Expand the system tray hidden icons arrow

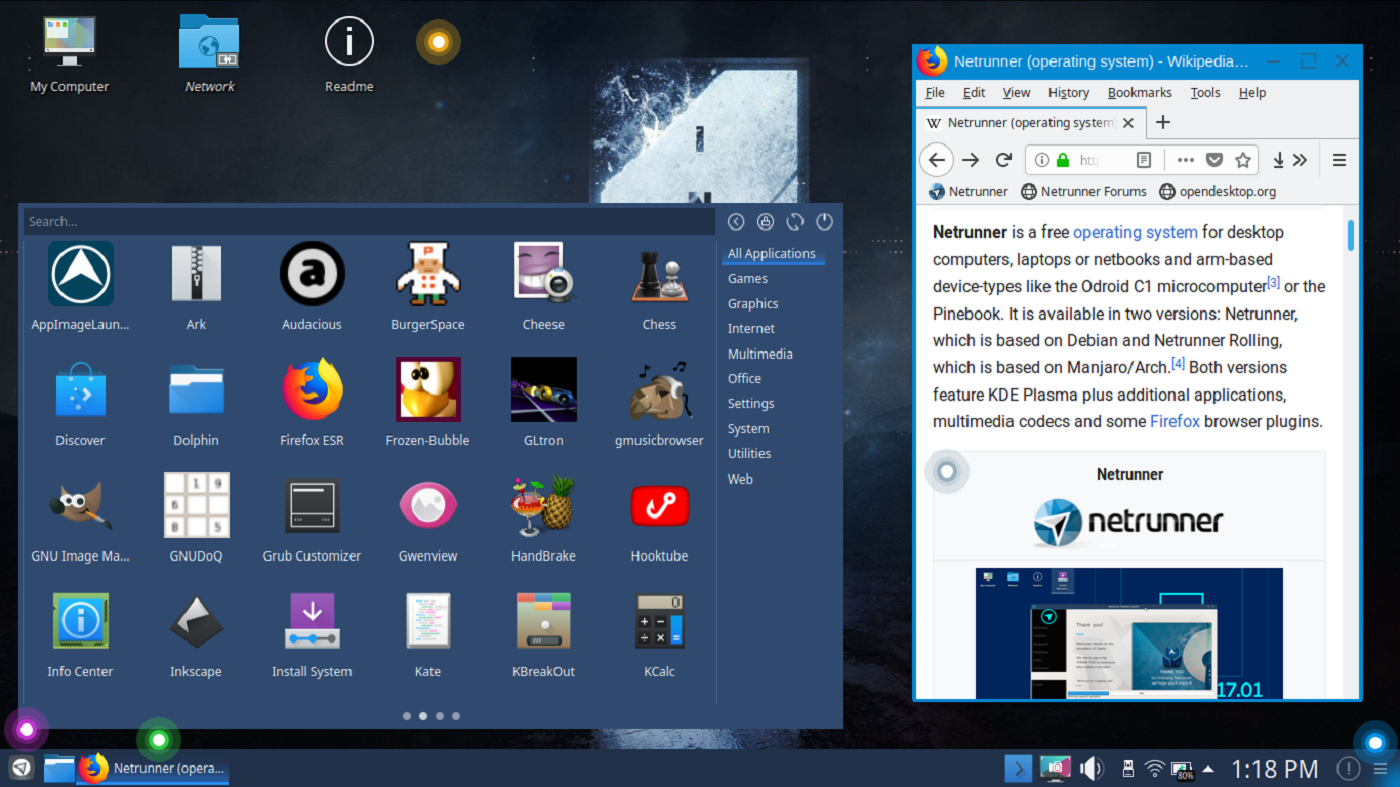[1208, 769]
